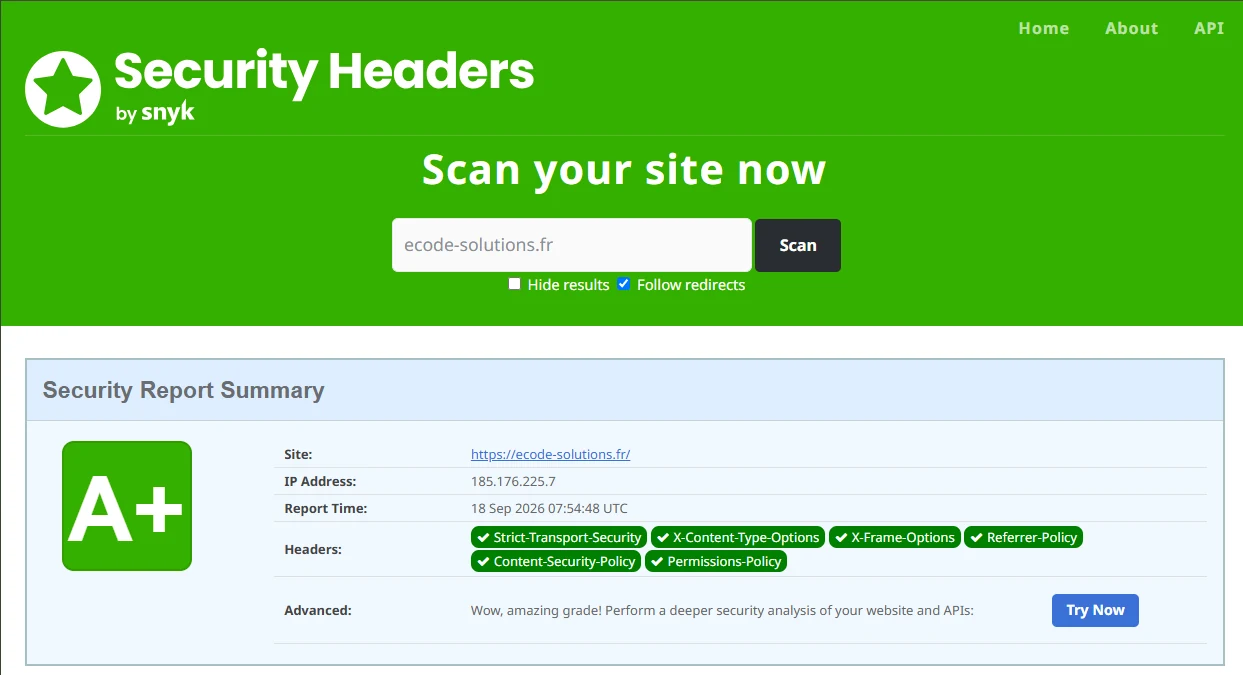Click the 'Report Time:' row label

point(326,508)
